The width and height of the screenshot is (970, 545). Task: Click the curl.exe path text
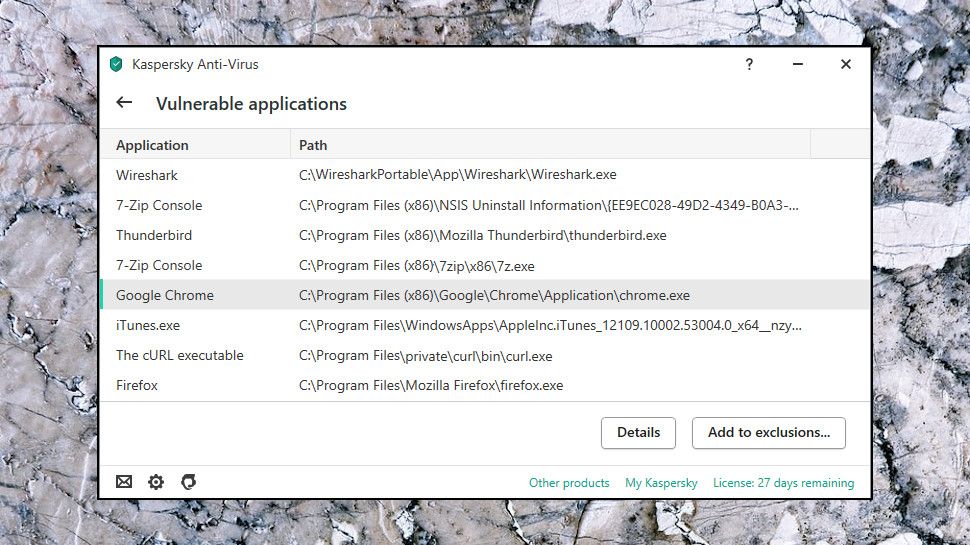(426, 356)
